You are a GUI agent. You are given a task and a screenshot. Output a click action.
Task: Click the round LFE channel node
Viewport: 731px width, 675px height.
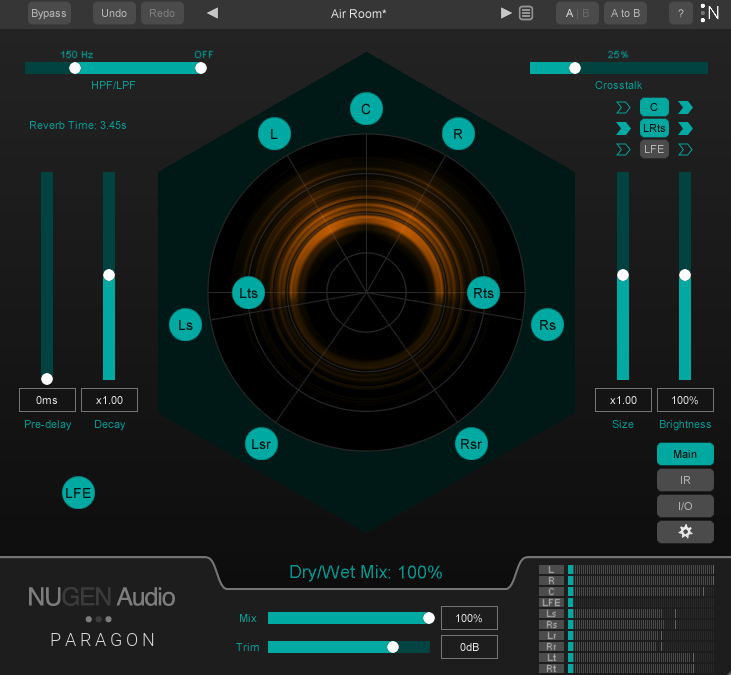[x=78, y=492]
